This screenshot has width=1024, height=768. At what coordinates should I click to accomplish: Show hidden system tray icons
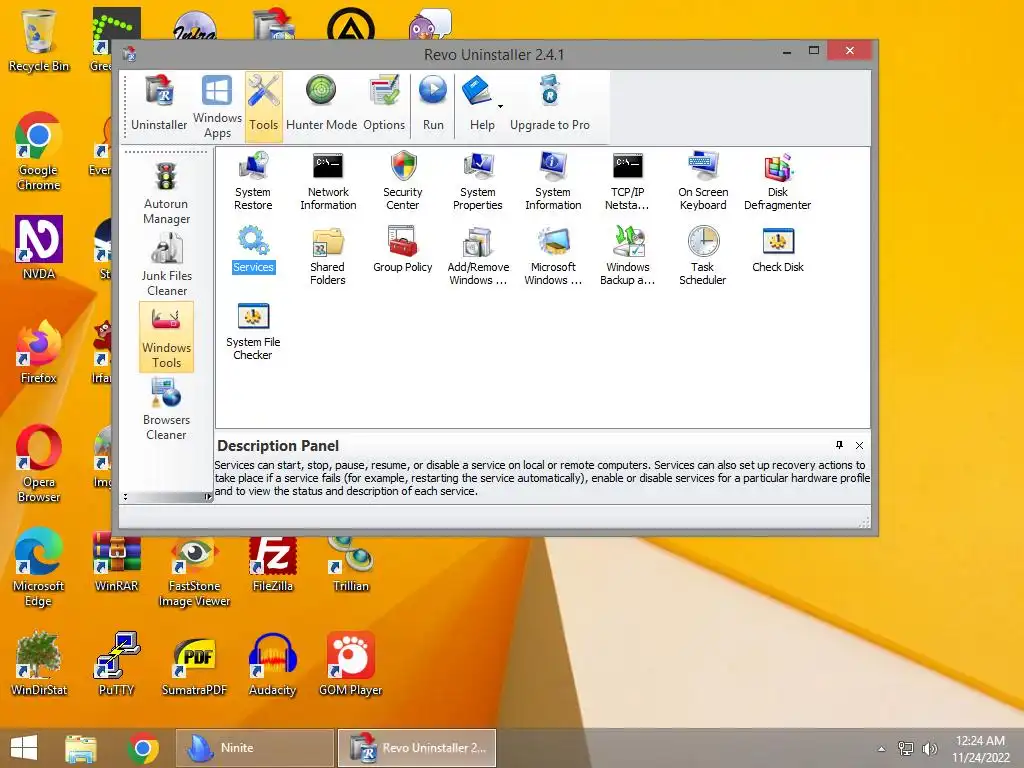tap(882, 749)
